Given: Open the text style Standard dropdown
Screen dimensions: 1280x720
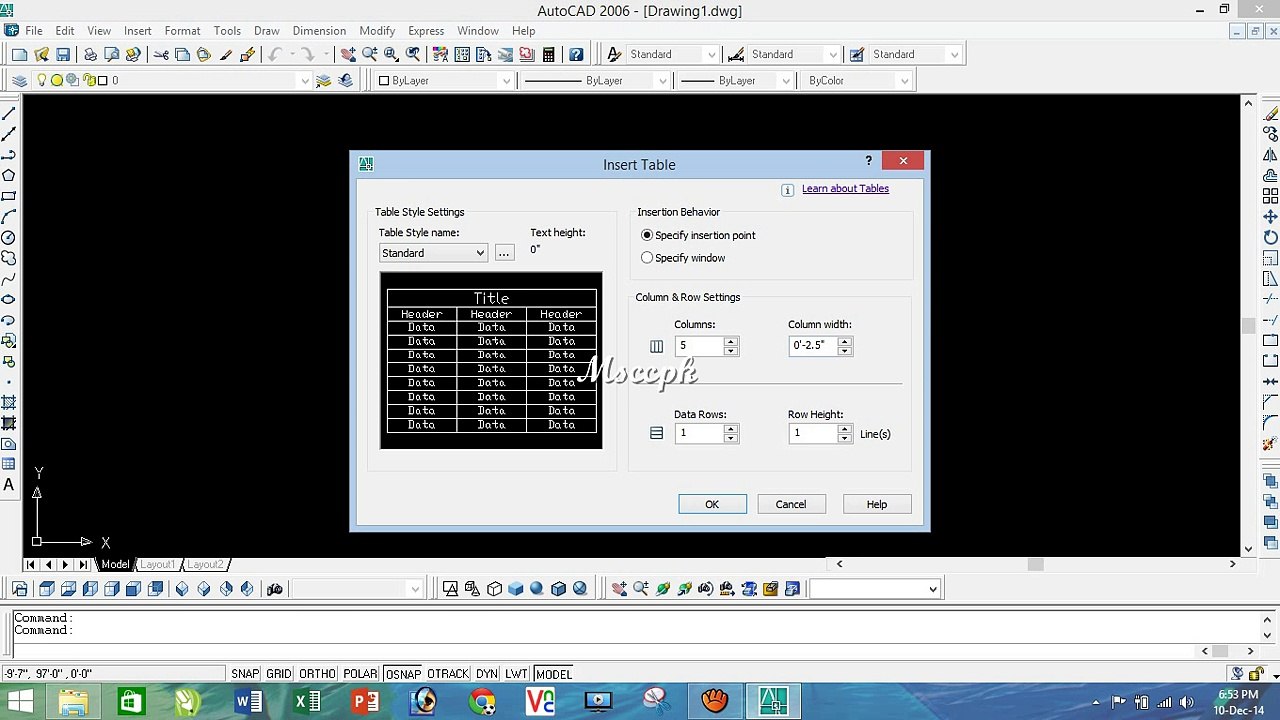Looking at the screenshot, I should click(711, 55).
